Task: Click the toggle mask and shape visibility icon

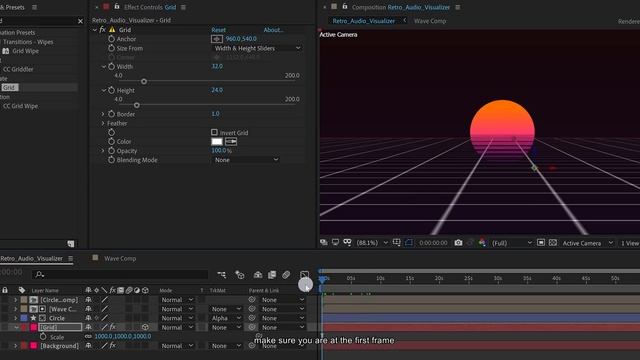Action: click(409, 243)
